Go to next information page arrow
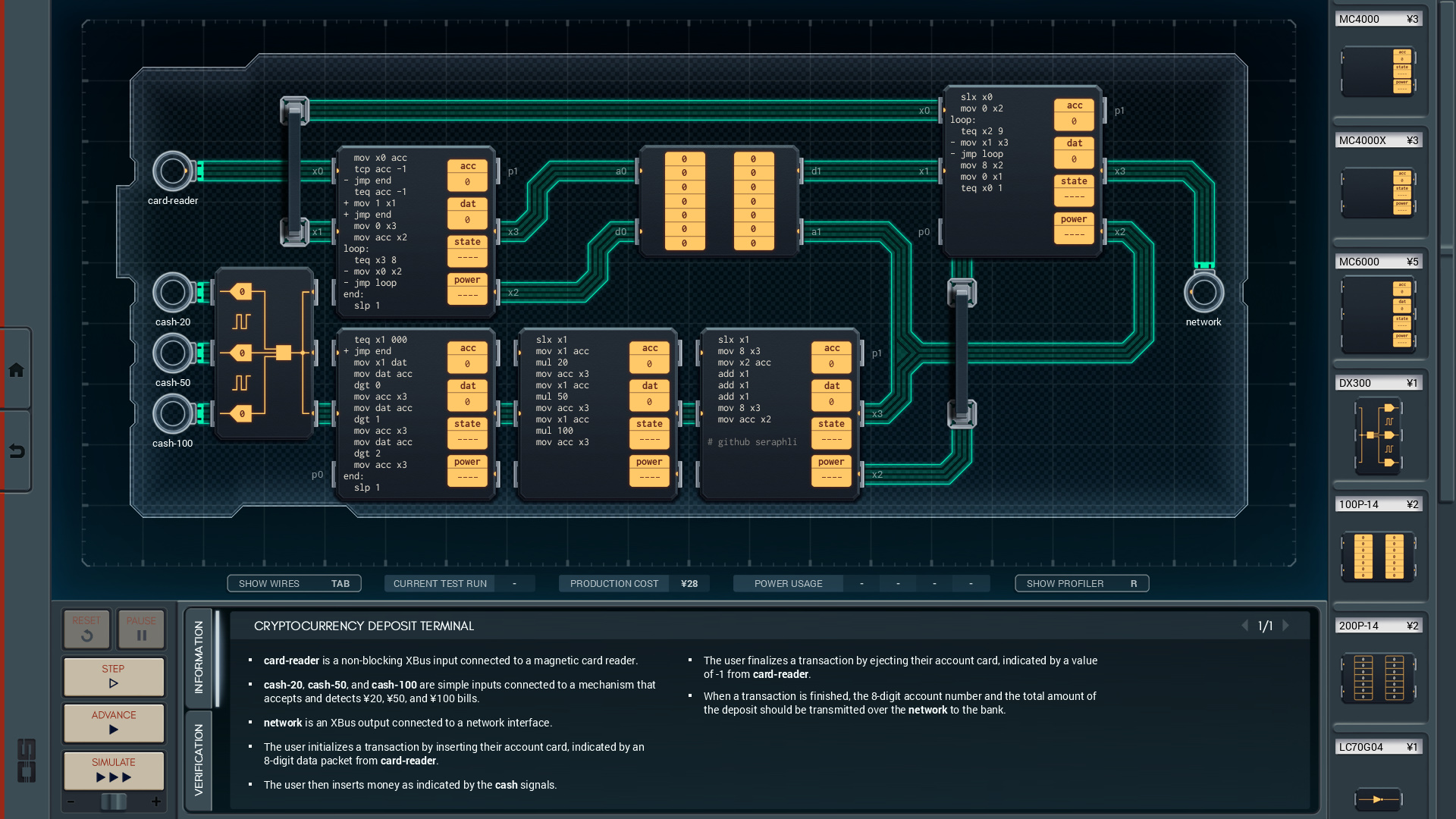1456x819 pixels. [1286, 626]
